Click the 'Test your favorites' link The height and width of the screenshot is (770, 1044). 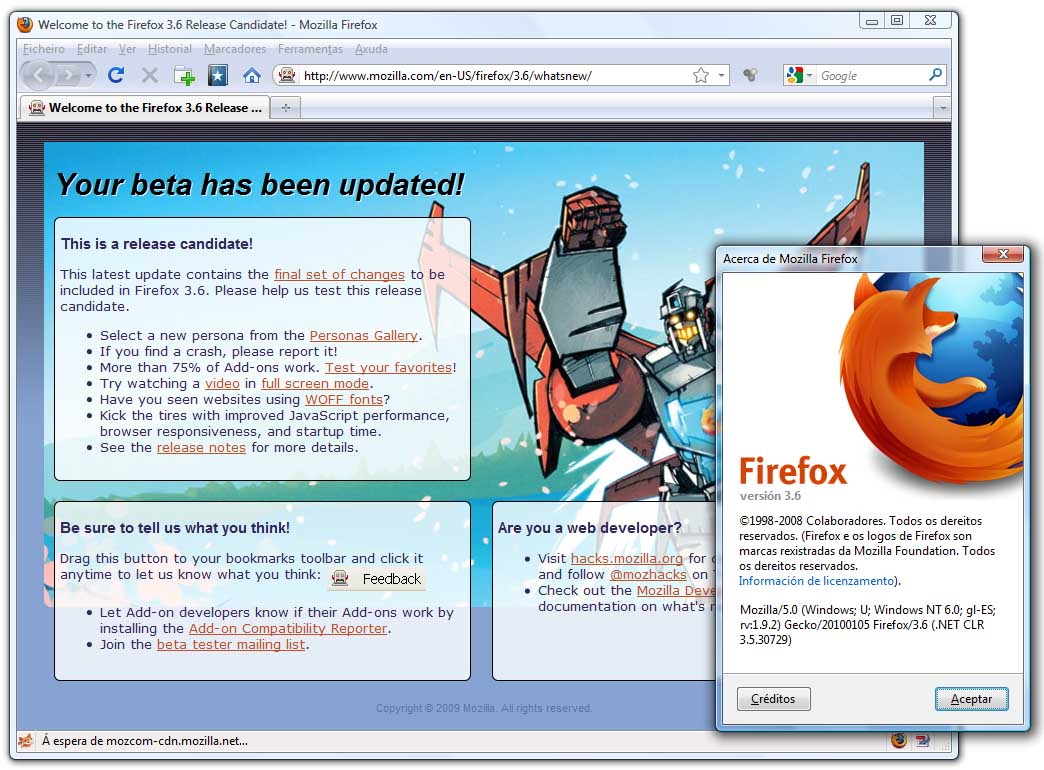388,368
